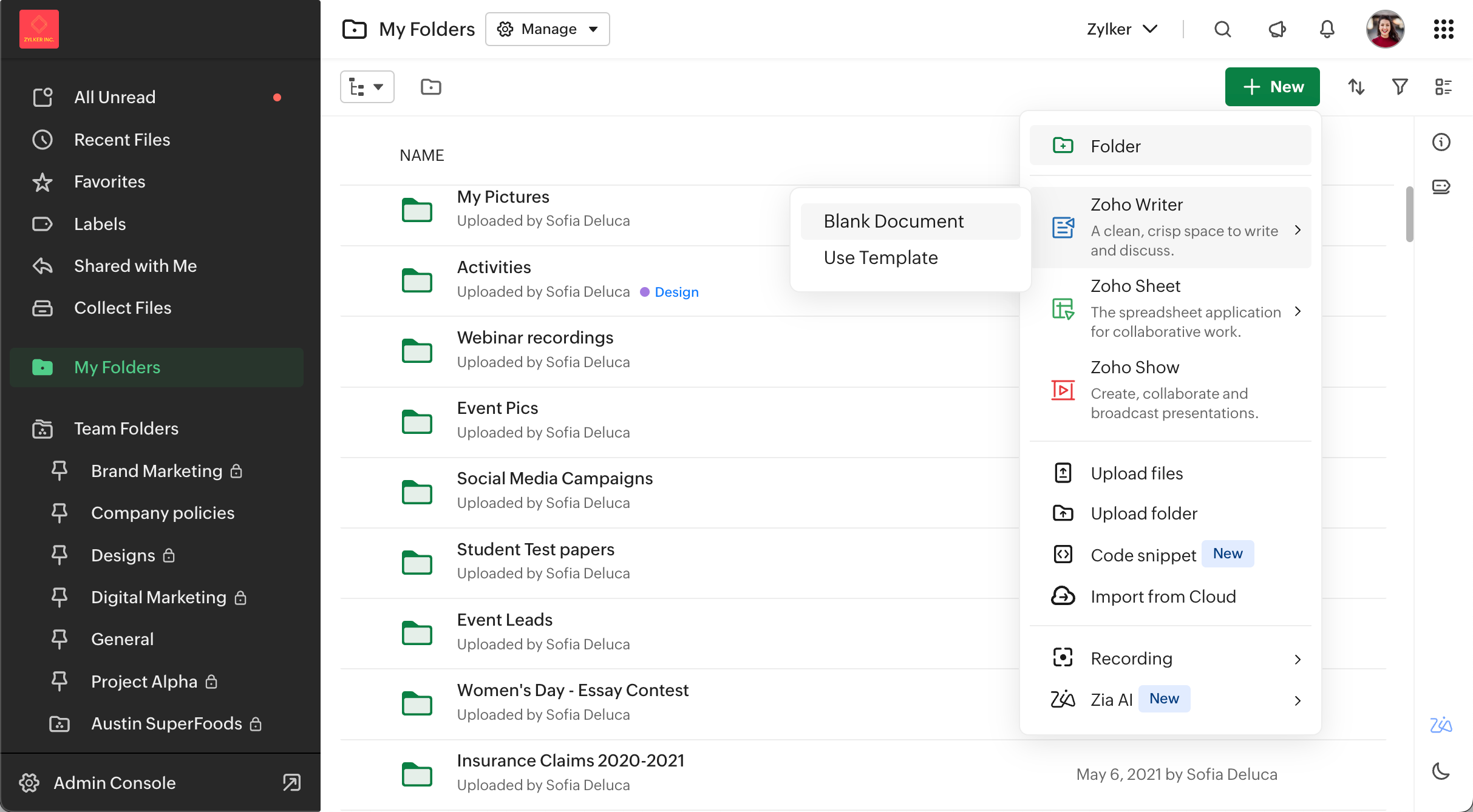The height and width of the screenshot is (812, 1473).
Task: Click the Zylker Inc logo
Action: click(39, 29)
